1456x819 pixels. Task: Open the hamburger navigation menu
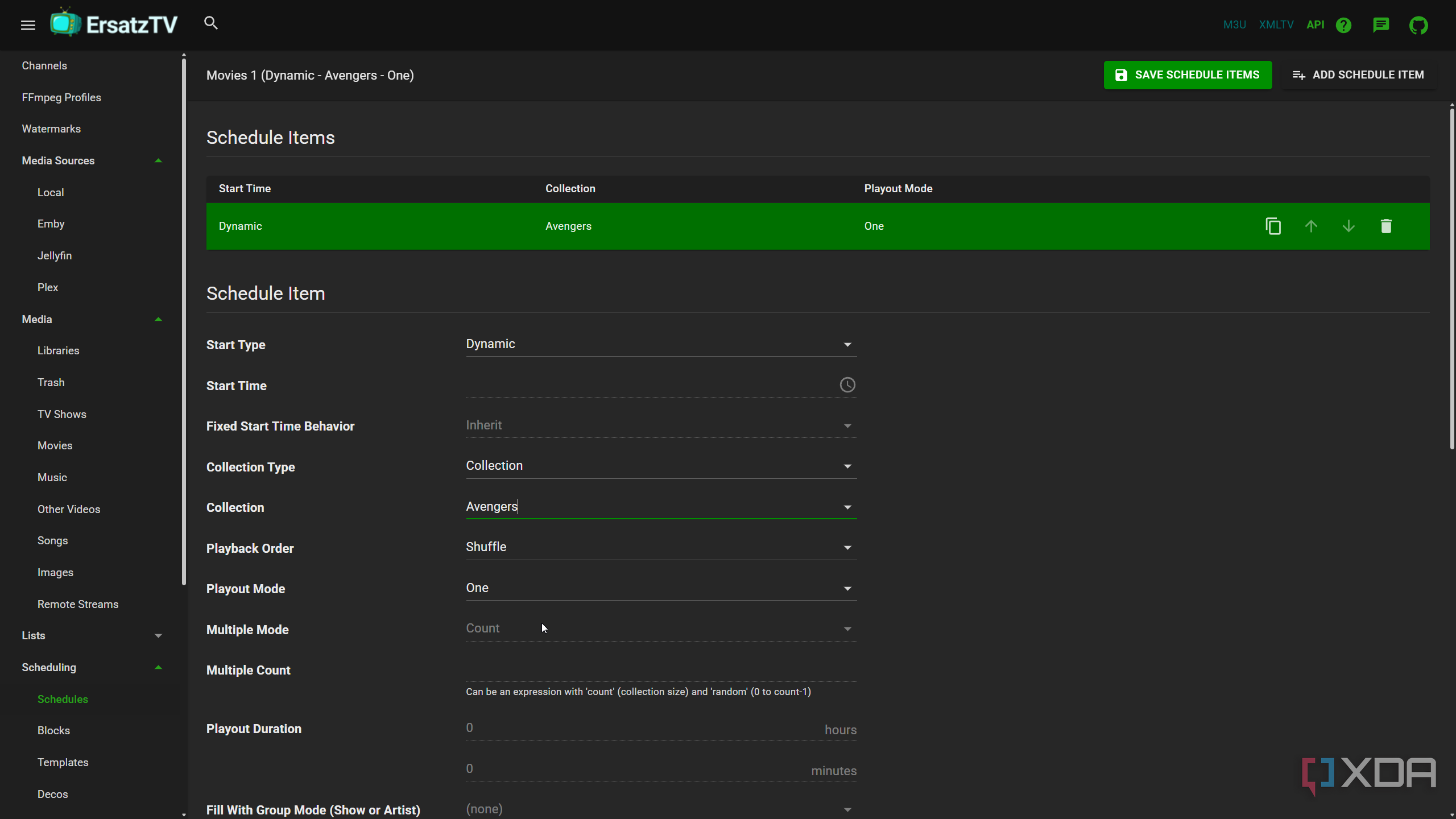point(28,25)
